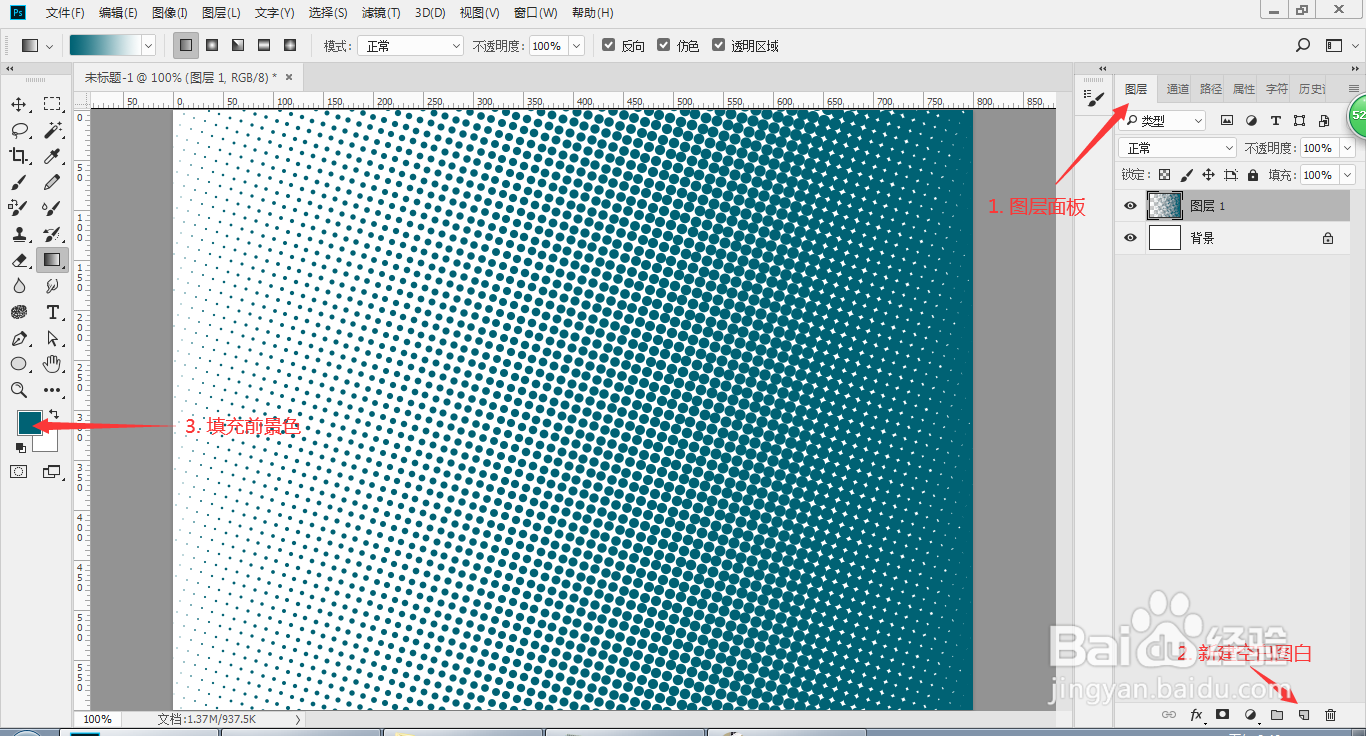The height and width of the screenshot is (736, 1366).
Task: Choose Diamond Gradient style button
Action: pyautogui.click(x=290, y=45)
